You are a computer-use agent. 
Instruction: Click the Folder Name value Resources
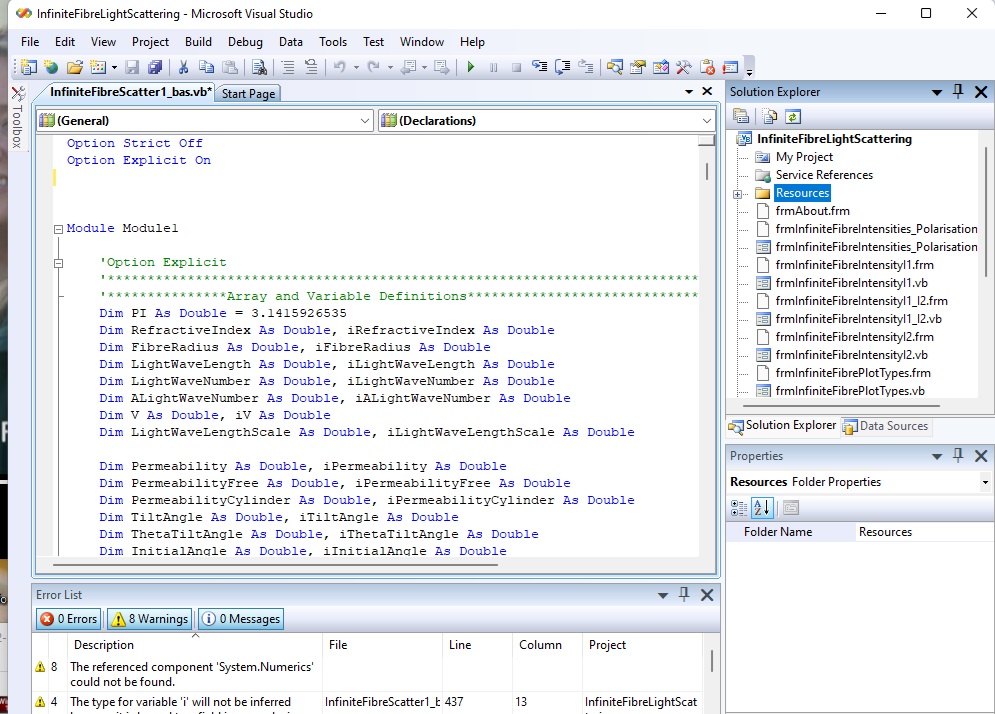(x=885, y=532)
